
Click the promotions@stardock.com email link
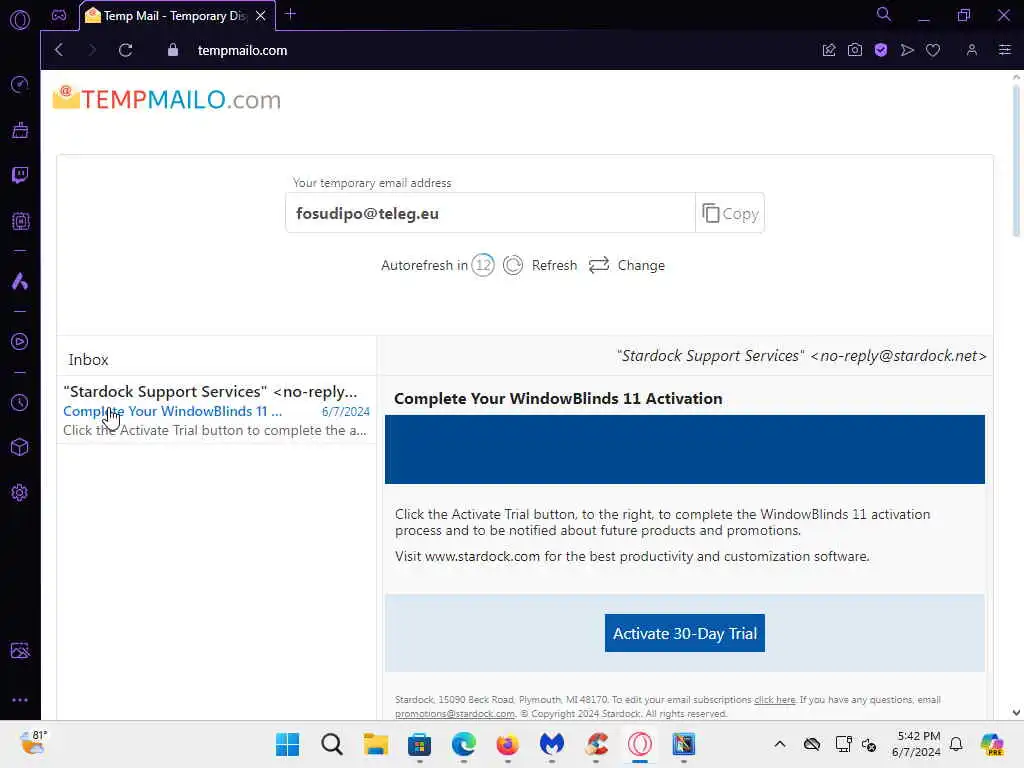(x=455, y=714)
